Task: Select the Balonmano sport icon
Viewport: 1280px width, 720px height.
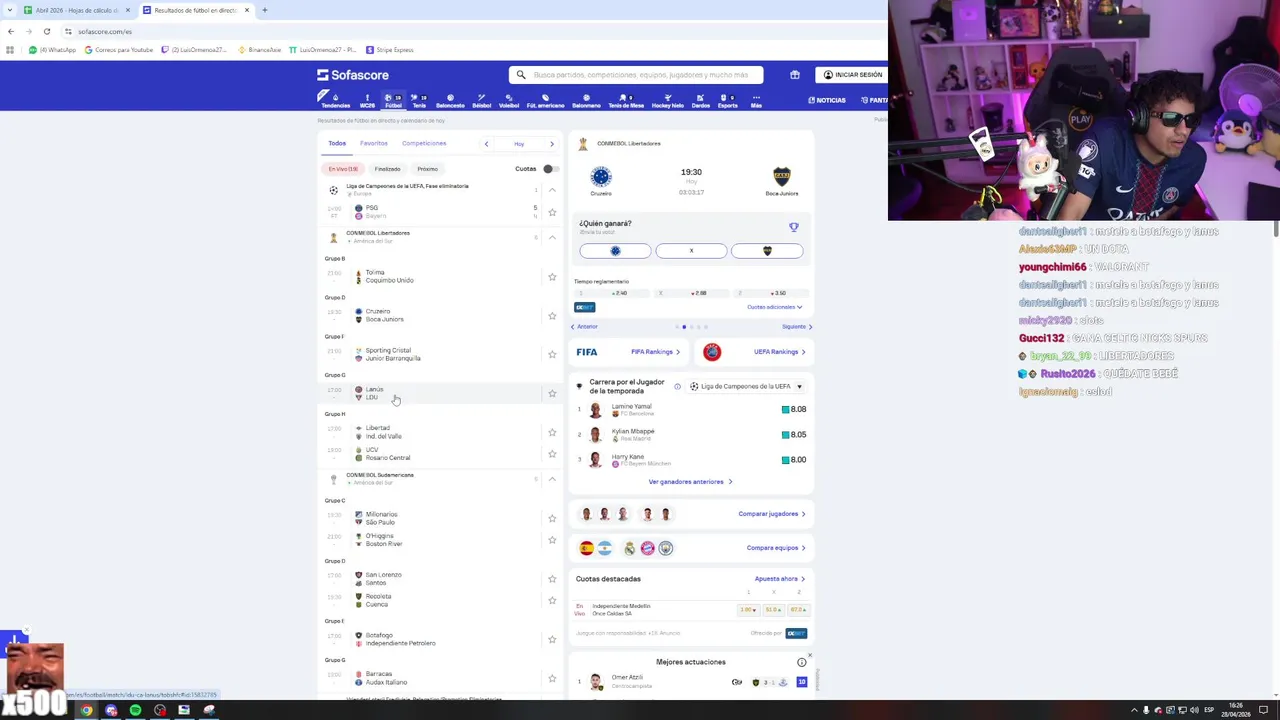Action: coord(586,101)
